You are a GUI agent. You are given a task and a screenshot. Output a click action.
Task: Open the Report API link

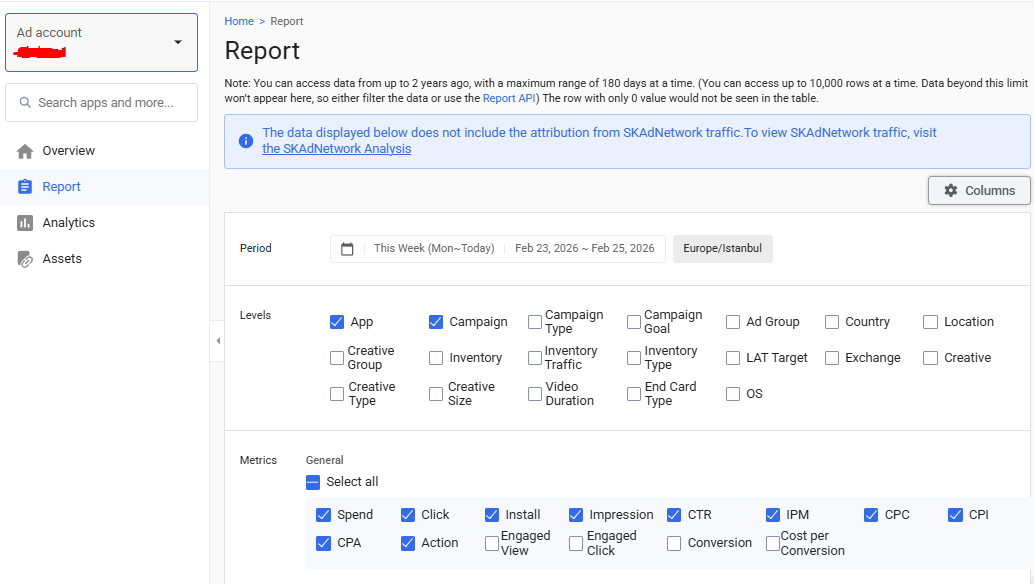tap(510, 98)
